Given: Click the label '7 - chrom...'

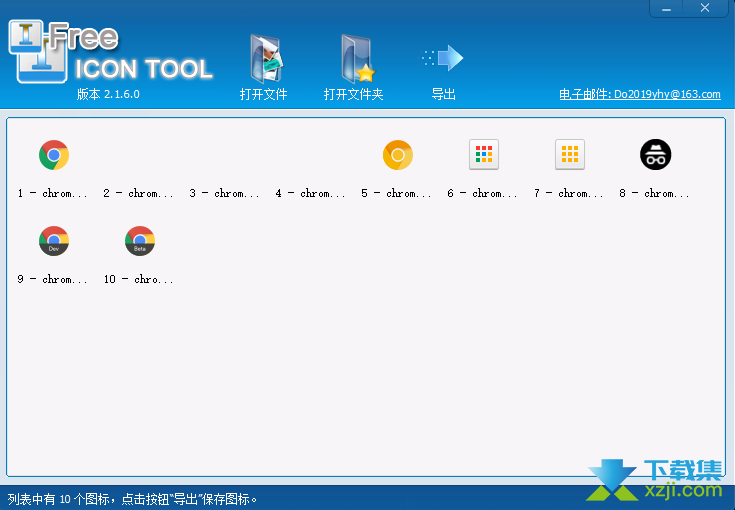Looking at the screenshot, I should (x=568, y=193).
